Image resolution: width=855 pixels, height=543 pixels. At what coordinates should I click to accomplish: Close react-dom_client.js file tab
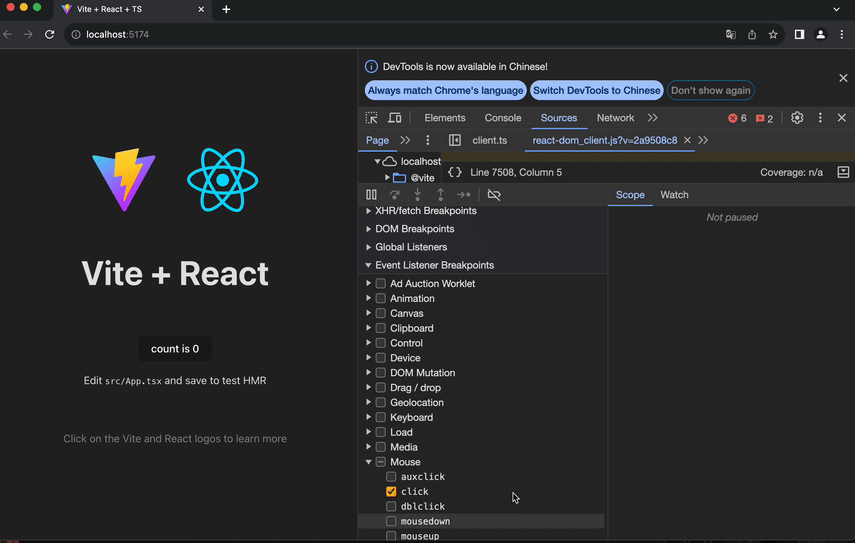pos(688,140)
